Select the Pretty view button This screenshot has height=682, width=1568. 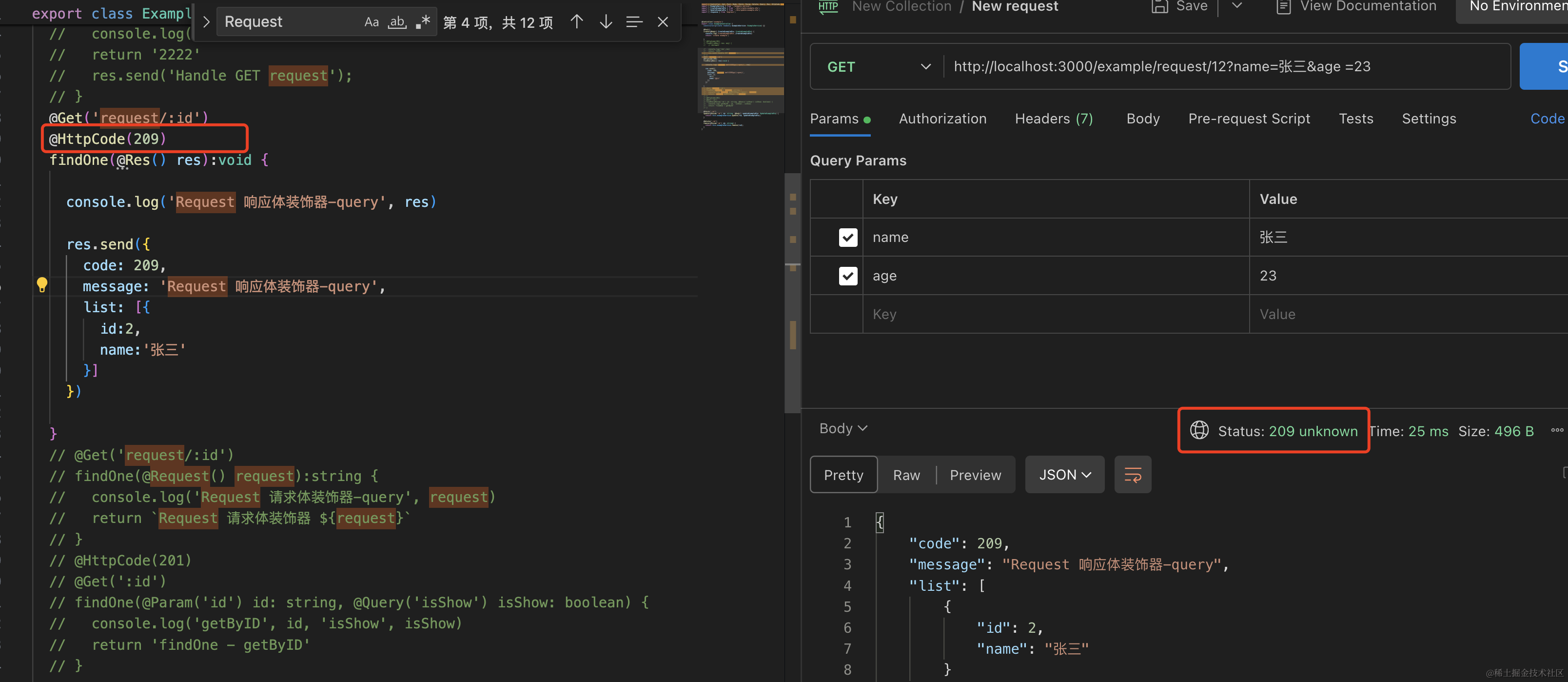click(843, 474)
